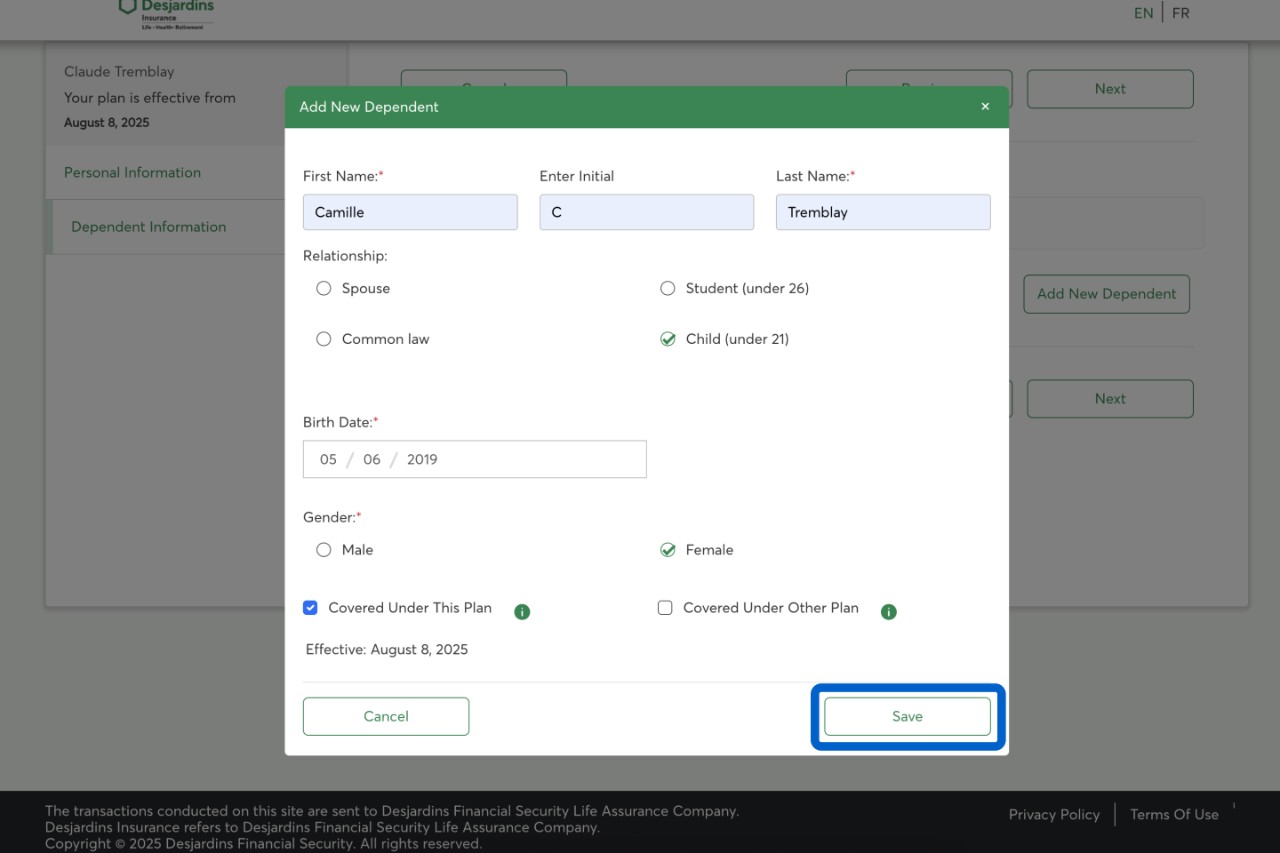Select the Common law relationship option
The height and width of the screenshot is (853, 1280).
(324, 340)
